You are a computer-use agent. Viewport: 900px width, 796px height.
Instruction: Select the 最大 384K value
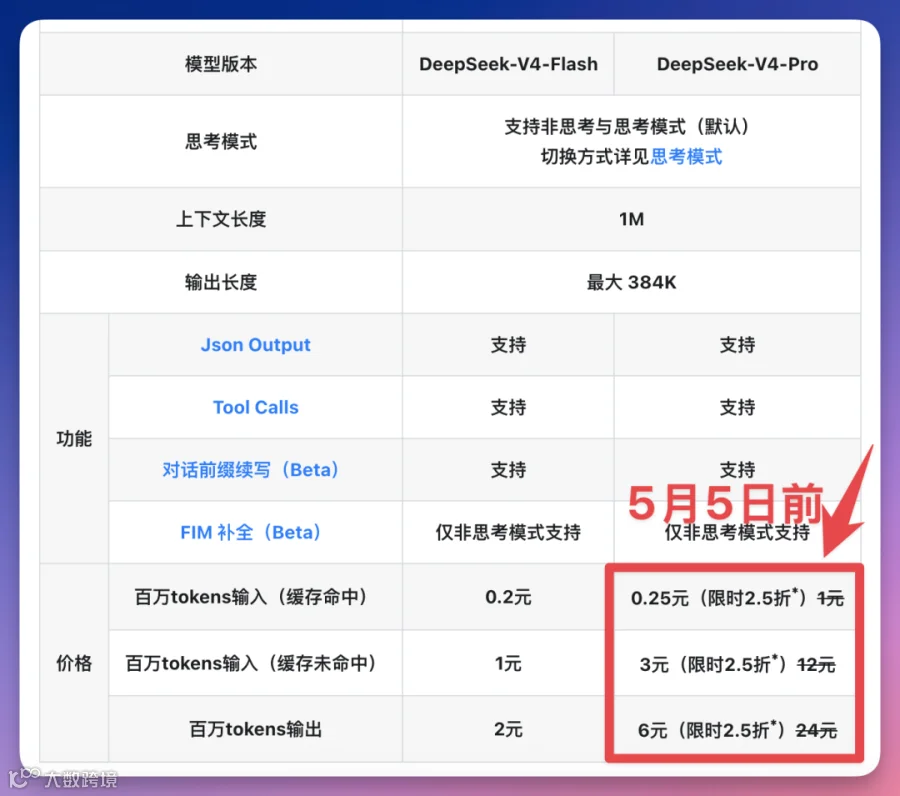tap(631, 282)
